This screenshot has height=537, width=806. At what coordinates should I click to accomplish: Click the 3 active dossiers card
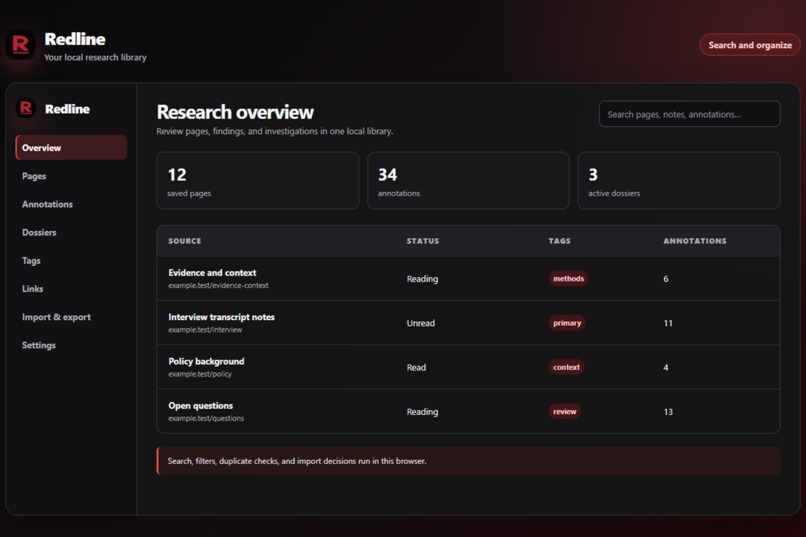(x=679, y=180)
